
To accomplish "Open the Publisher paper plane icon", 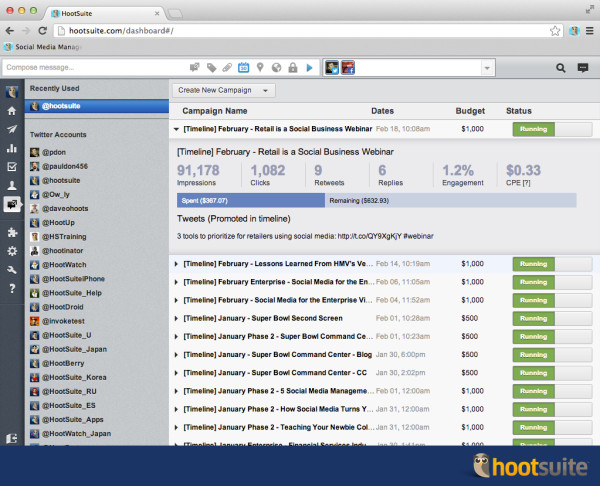I will [x=12, y=129].
